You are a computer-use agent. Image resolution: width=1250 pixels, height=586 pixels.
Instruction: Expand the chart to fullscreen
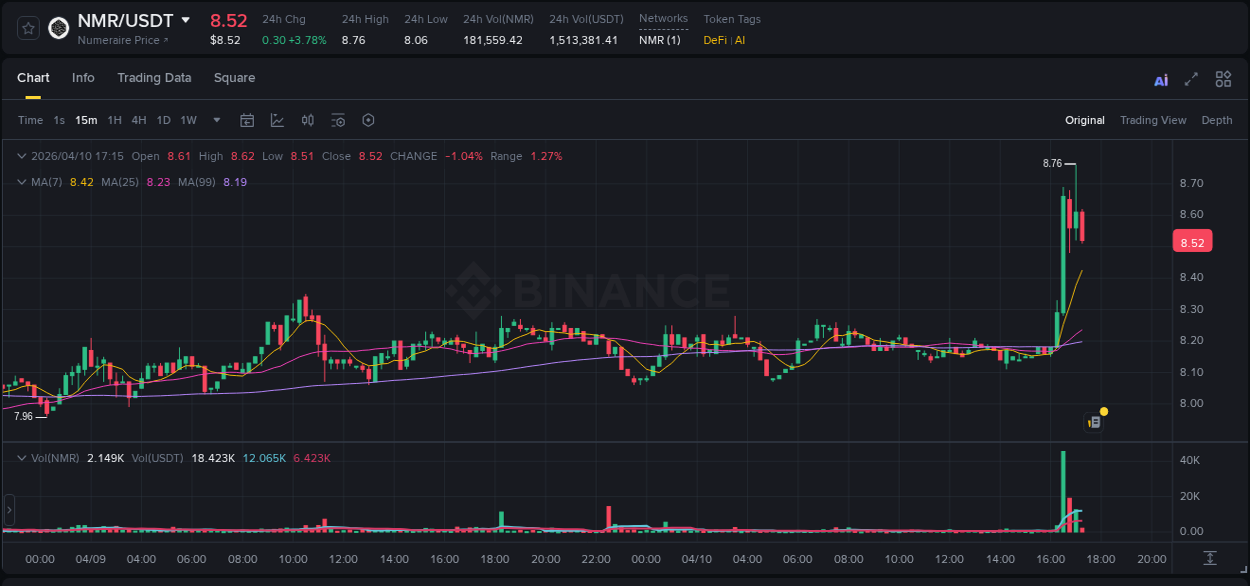tap(1191, 78)
